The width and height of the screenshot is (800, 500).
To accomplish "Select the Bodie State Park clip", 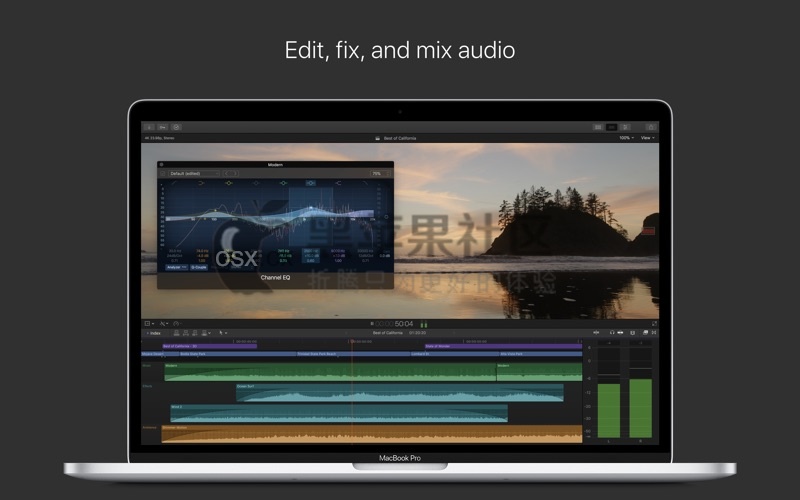I will click(237, 354).
